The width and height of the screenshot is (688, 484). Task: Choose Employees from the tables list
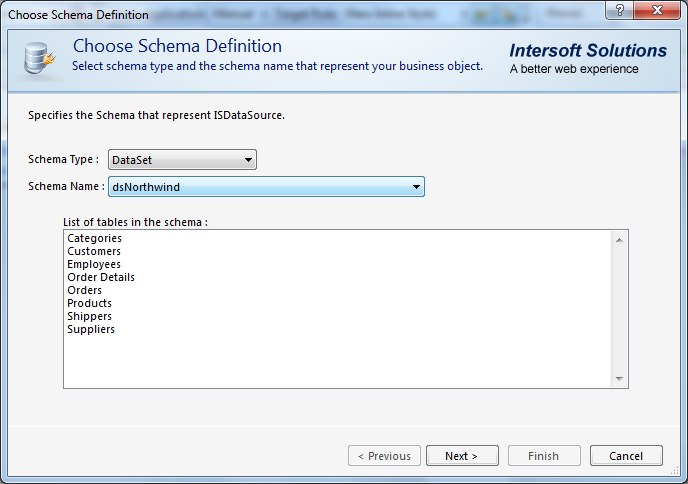pyautogui.click(x=93, y=264)
